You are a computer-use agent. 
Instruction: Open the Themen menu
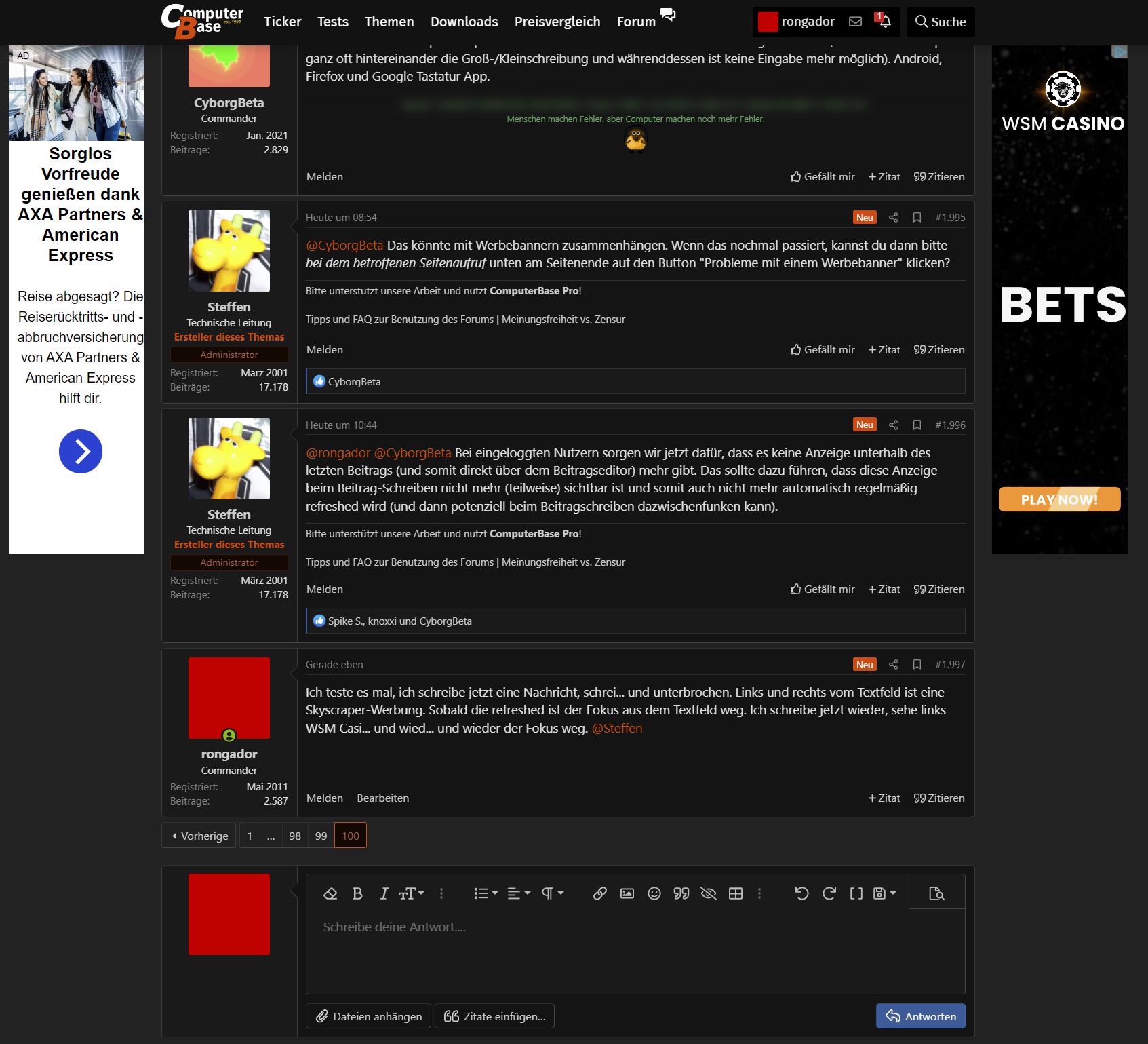coord(389,22)
